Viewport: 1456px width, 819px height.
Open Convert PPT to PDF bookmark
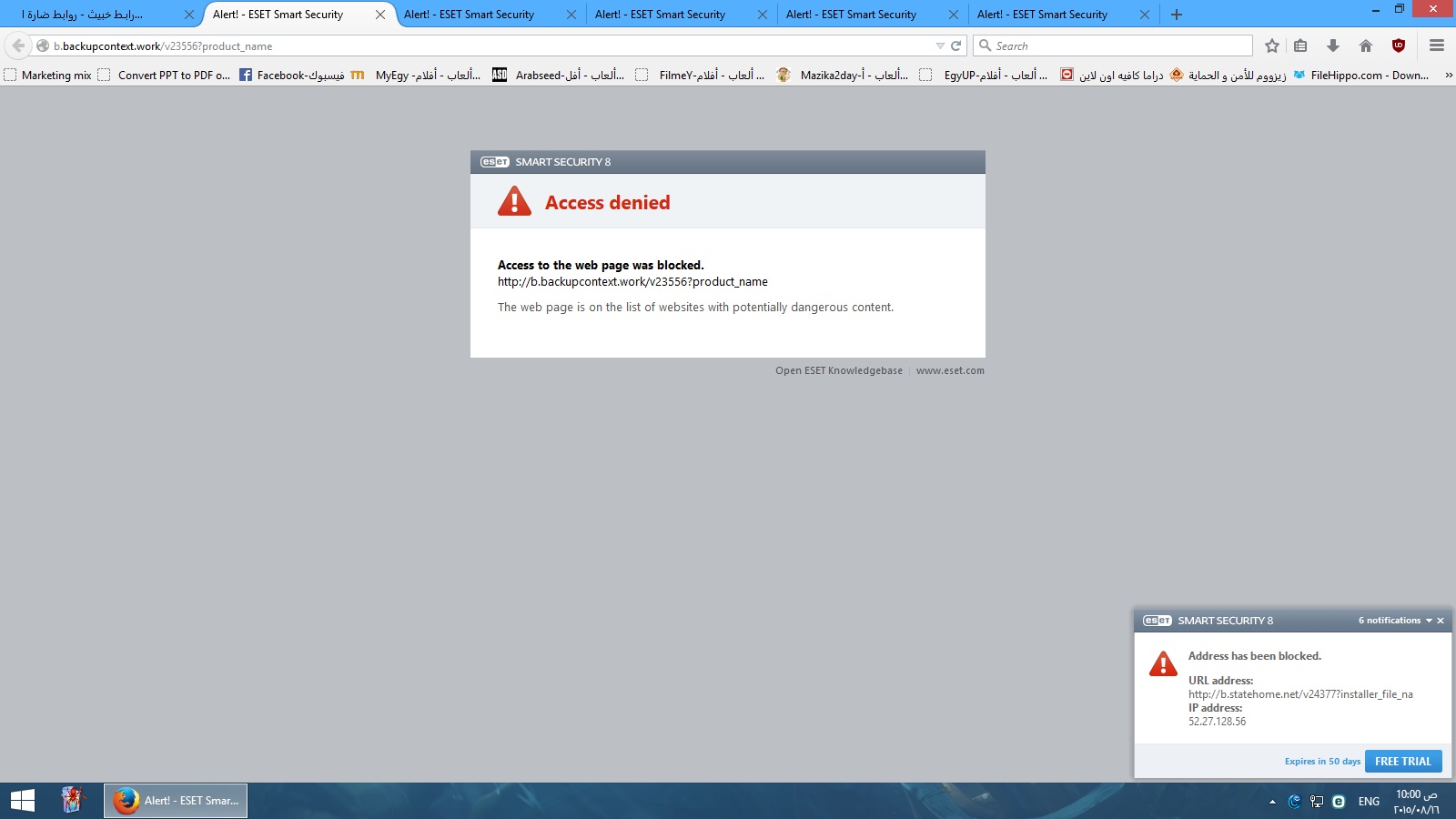164,76
